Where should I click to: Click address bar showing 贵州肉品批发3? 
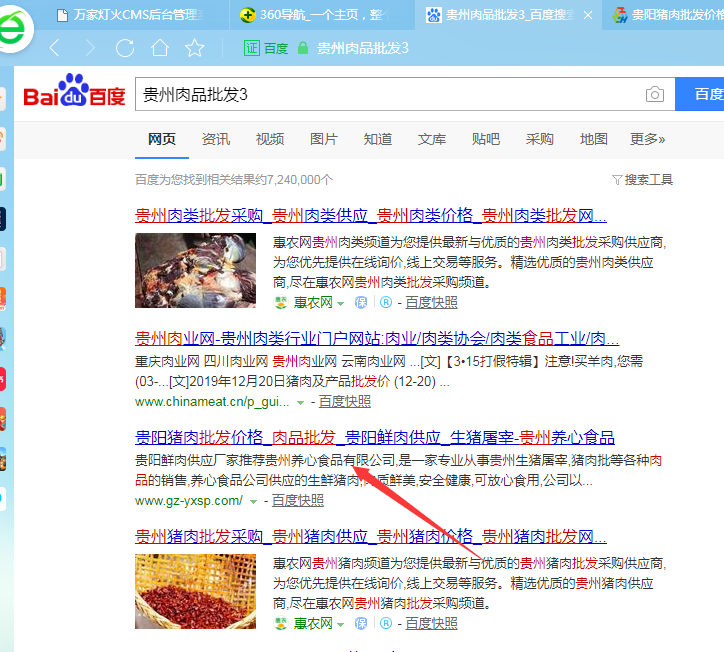click(362, 48)
